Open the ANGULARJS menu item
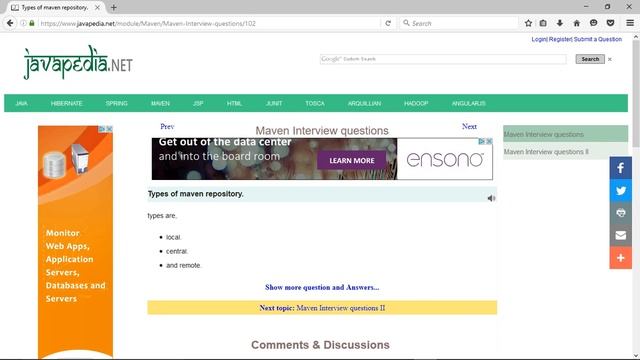 [x=469, y=104]
